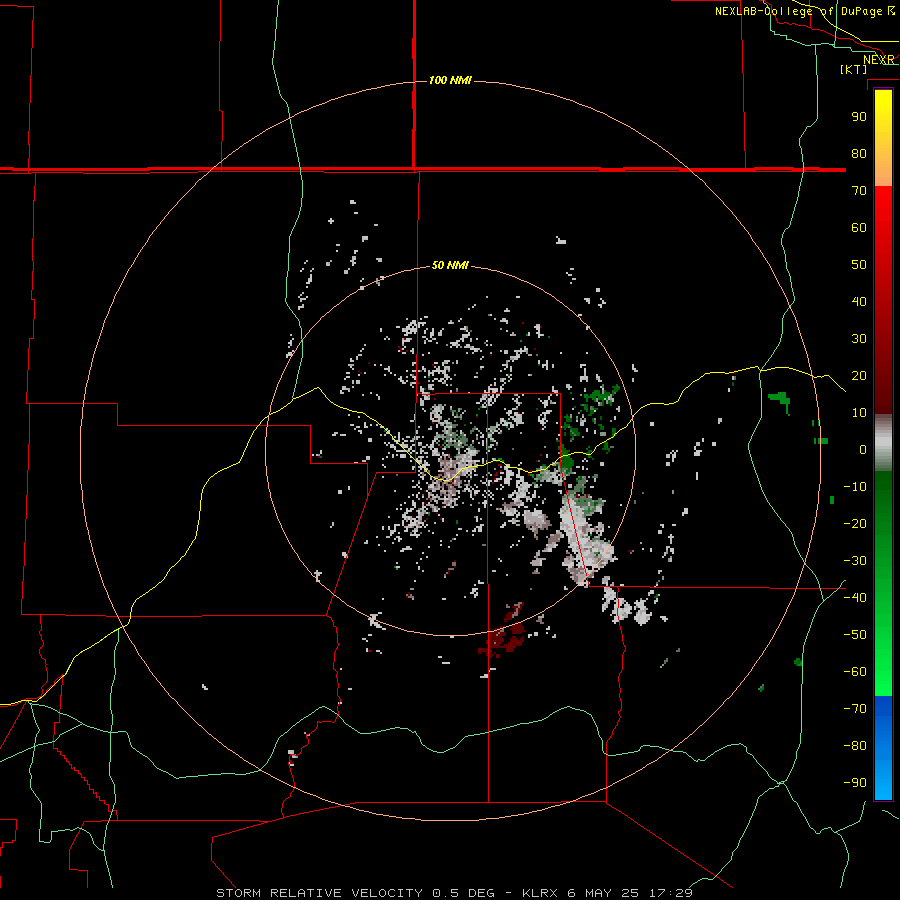Click the 20 value on the velocity scale
Viewport: 900px width, 900px height.
click(x=859, y=375)
